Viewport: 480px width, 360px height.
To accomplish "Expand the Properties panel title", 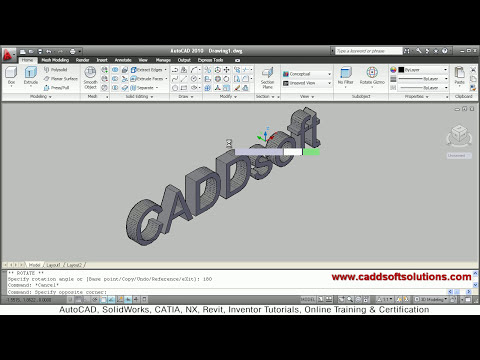I will point(417,97).
